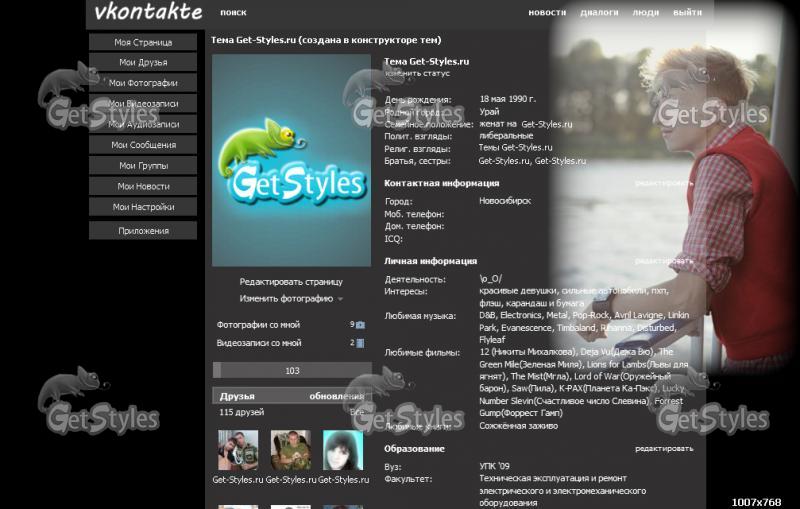800x509 pixels.
Task: Click редактировать beside Образование
Action: (x=664, y=448)
